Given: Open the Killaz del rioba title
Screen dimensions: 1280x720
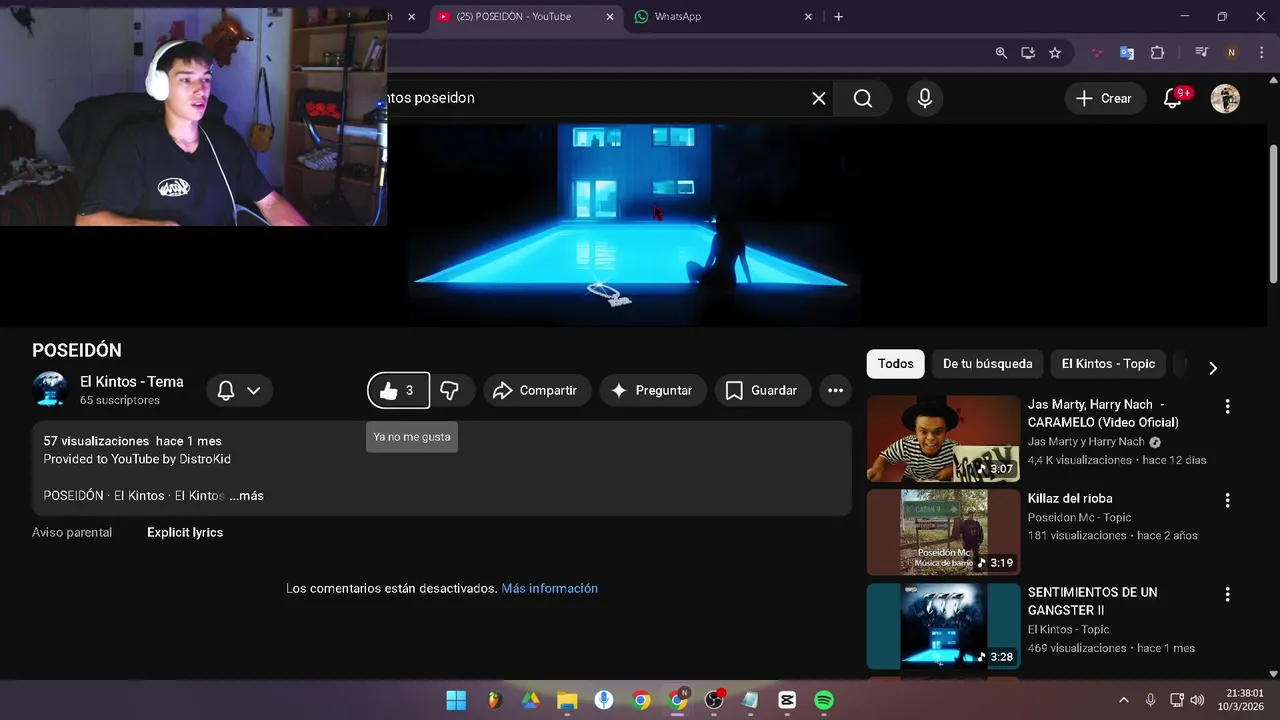Looking at the screenshot, I should pyautogui.click(x=1070, y=498).
